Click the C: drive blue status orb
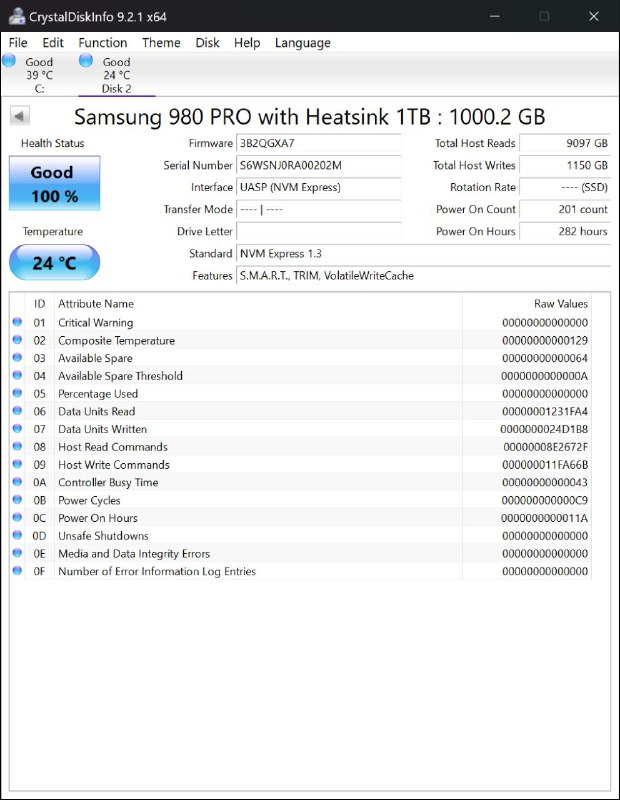This screenshot has width=620, height=800. pos(9,60)
